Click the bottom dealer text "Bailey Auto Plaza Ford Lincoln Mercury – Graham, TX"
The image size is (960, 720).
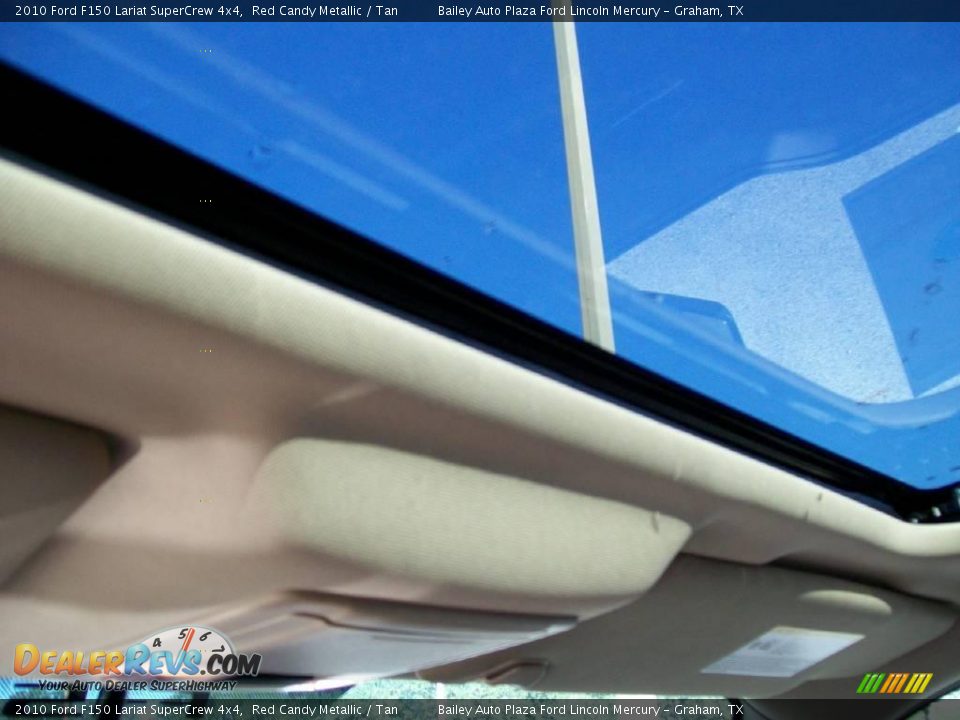click(590, 710)
